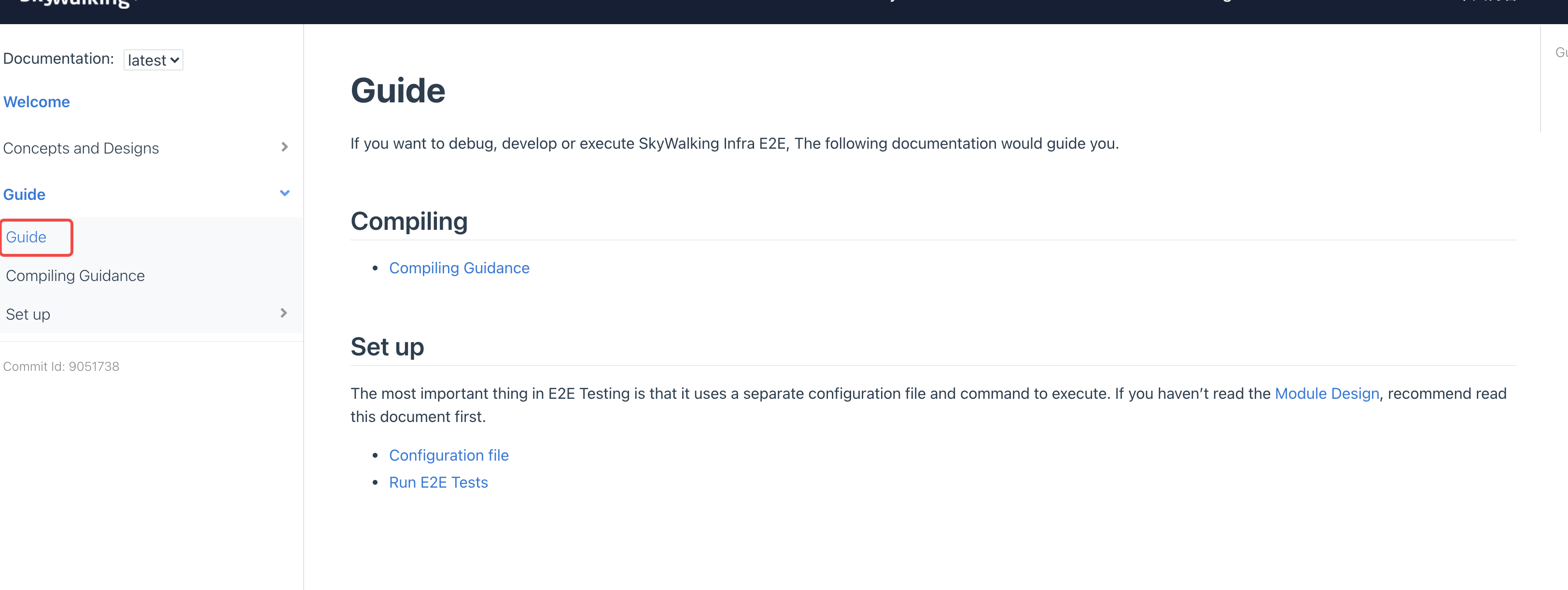Follow the Compiling Guidance content link
The height and width of the screenshot is (590, 1568).
[459, 268]
